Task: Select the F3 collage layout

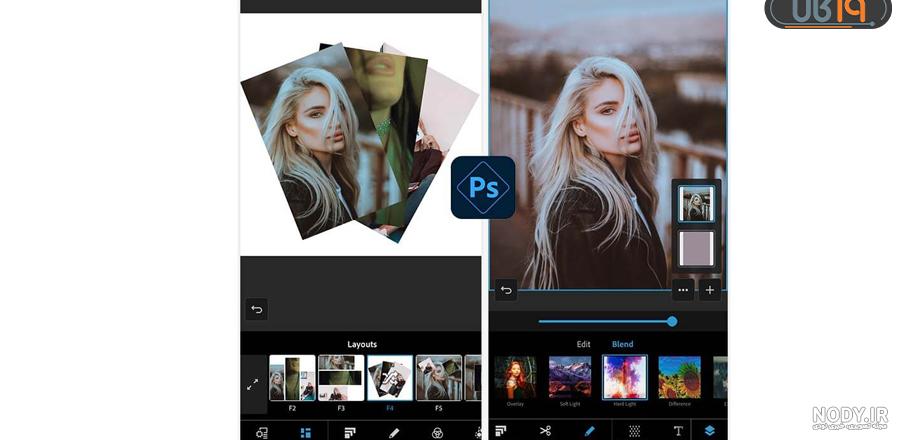Action: [341, 378]
